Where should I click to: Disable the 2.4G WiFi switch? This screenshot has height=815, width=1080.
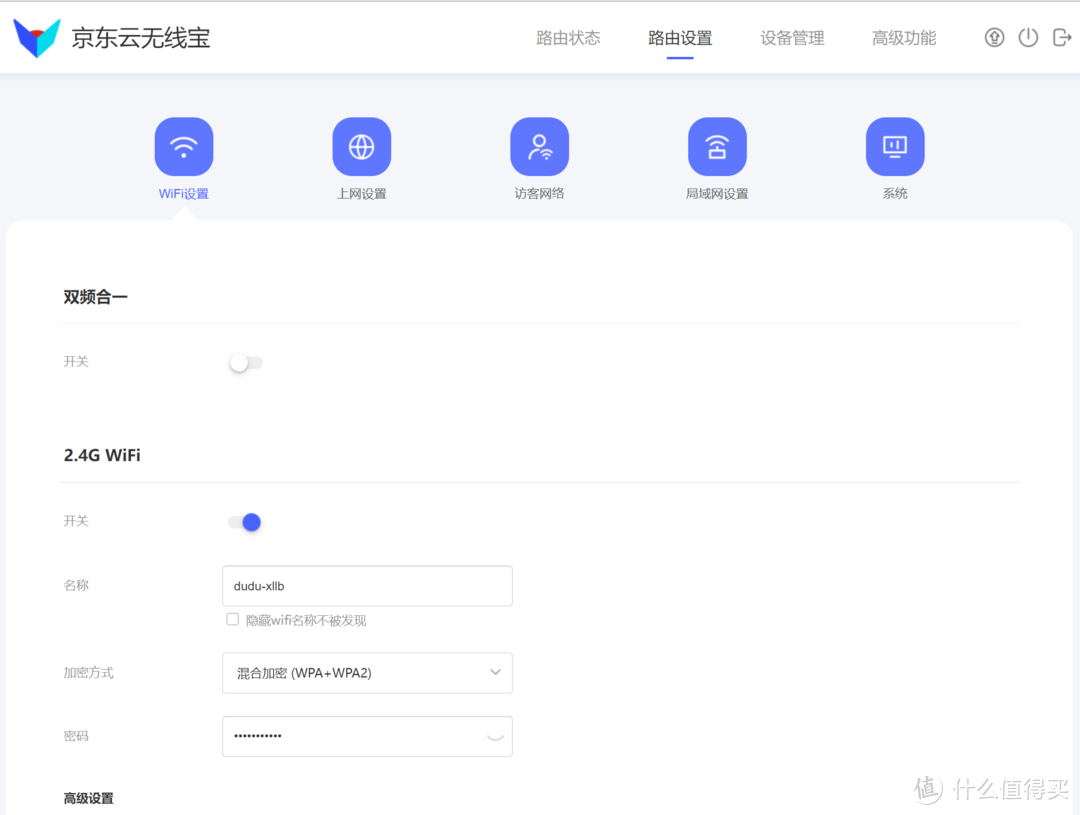coord(244,521)
